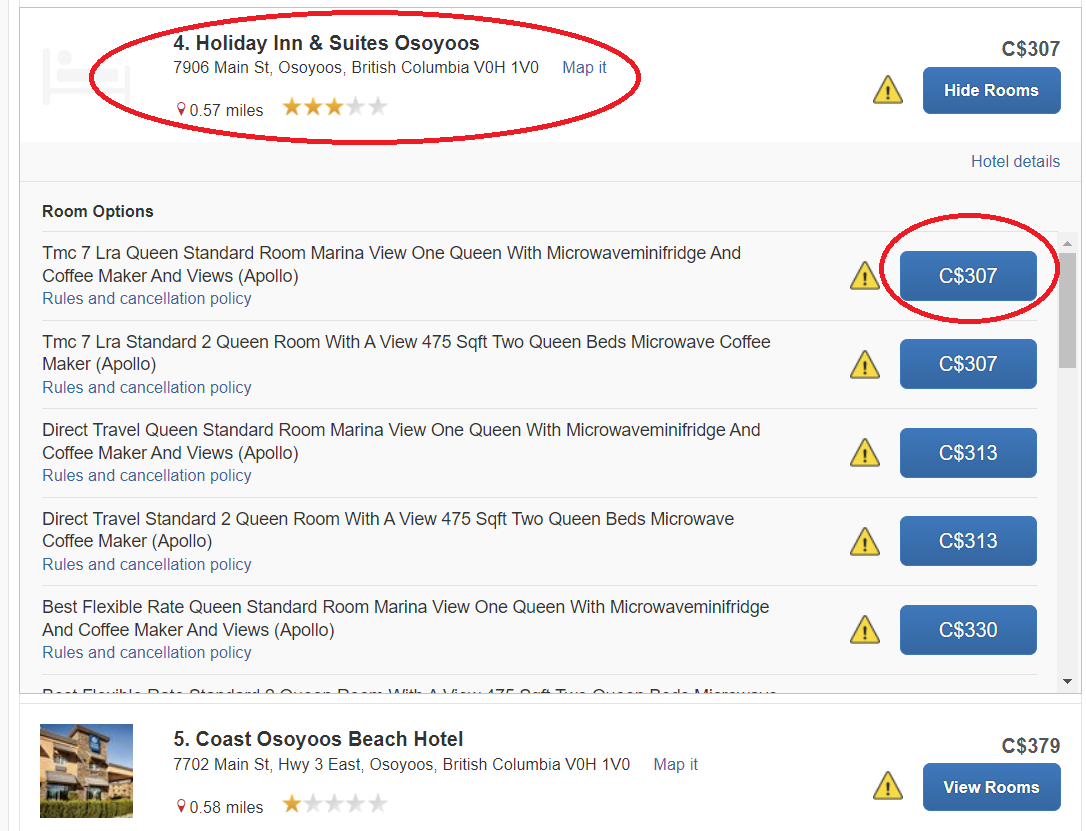Open Map it link for Holiday Inn

pyautogui.click(x=584, y=68)
